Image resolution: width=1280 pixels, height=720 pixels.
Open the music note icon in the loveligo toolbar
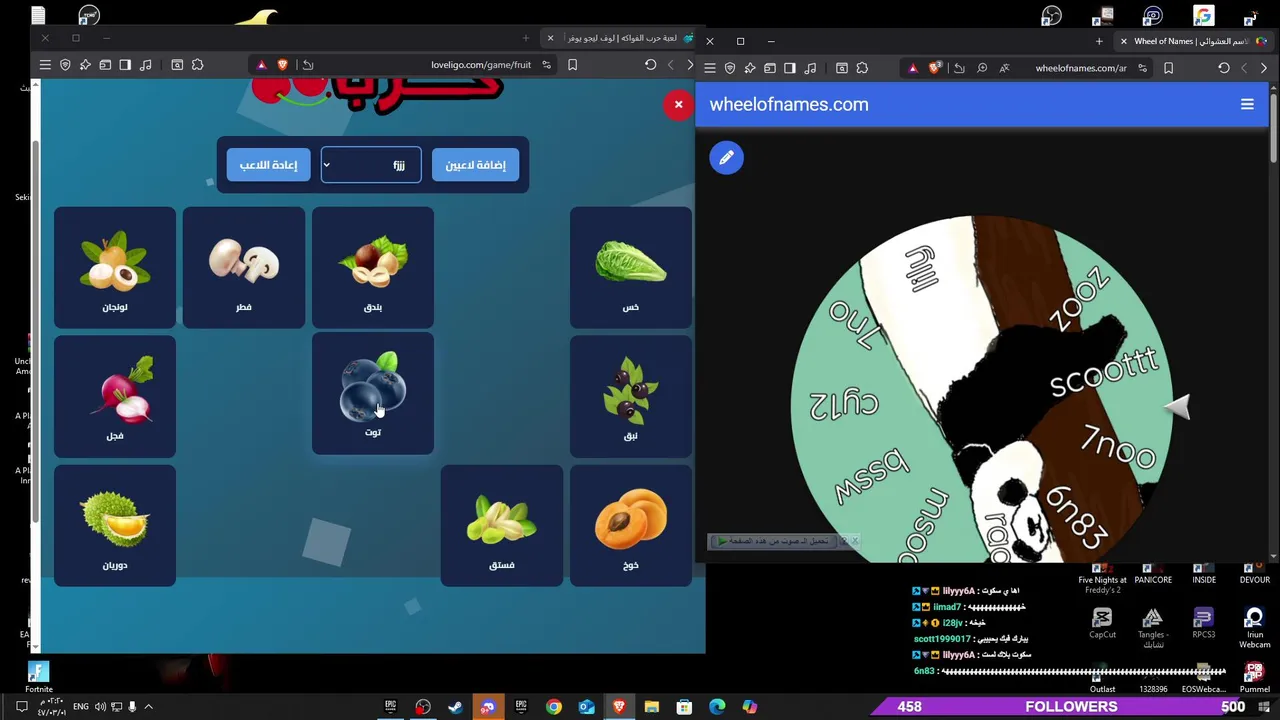(x=146, y=65)
